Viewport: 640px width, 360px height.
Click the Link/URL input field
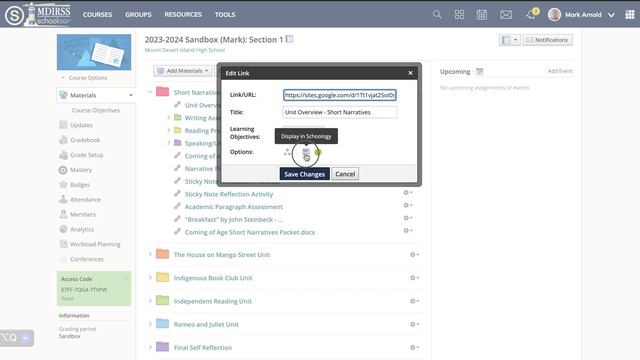[x=340, y=95]
